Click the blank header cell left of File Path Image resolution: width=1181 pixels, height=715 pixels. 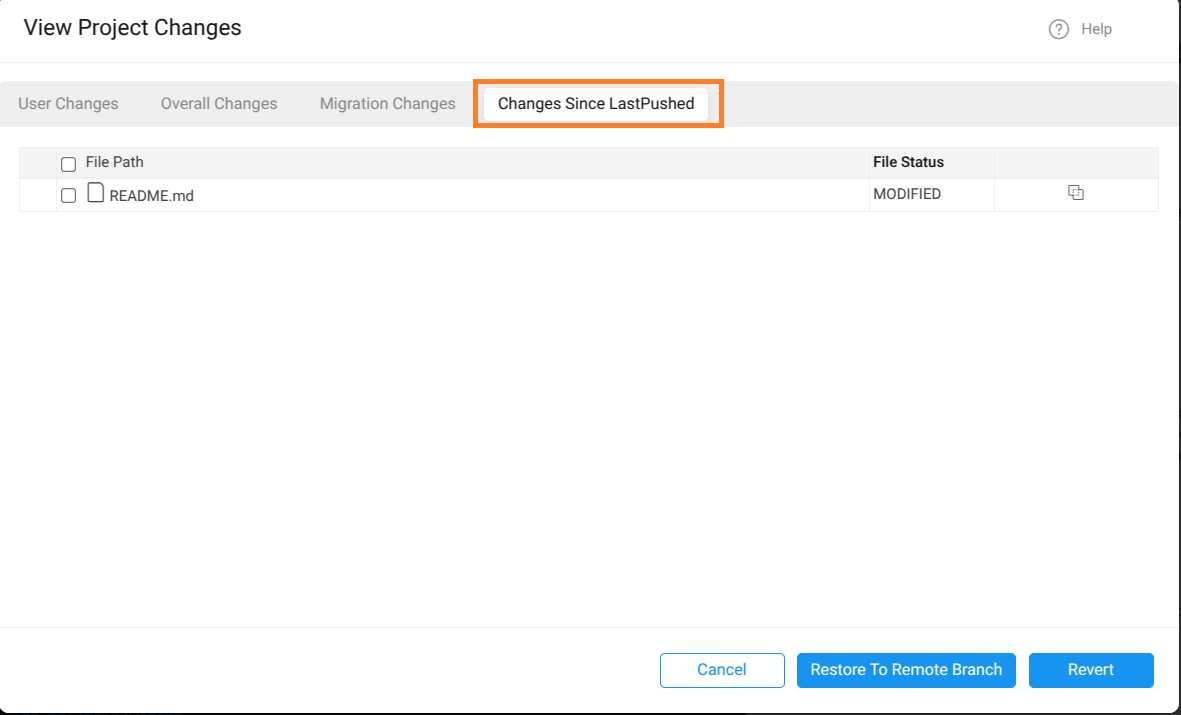(38, 163)
